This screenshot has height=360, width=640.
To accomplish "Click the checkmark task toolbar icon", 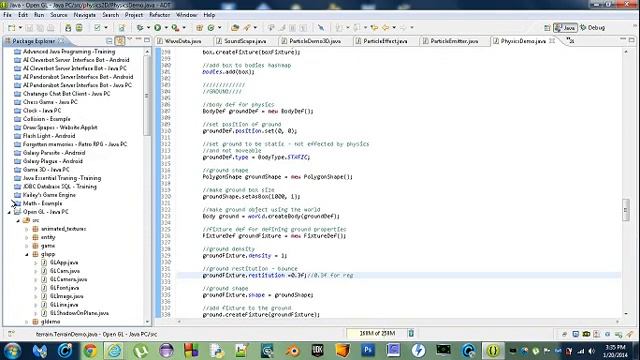I will coord(97,28).
